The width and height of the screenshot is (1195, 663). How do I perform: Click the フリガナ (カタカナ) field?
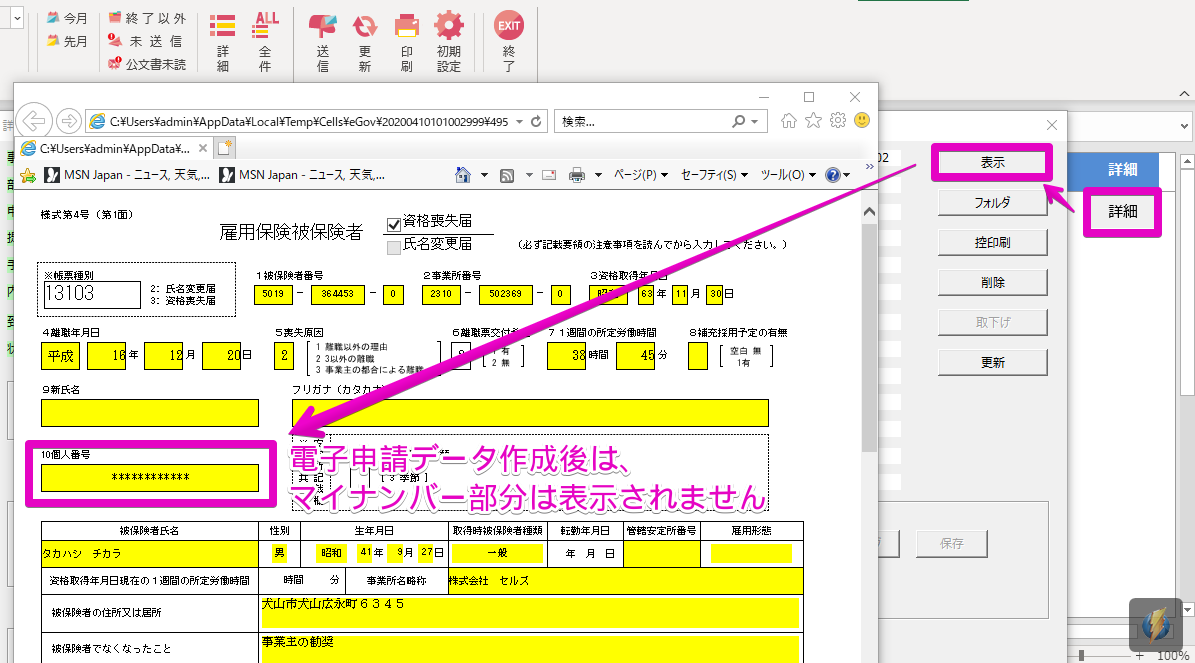click(x=530, y=413)
